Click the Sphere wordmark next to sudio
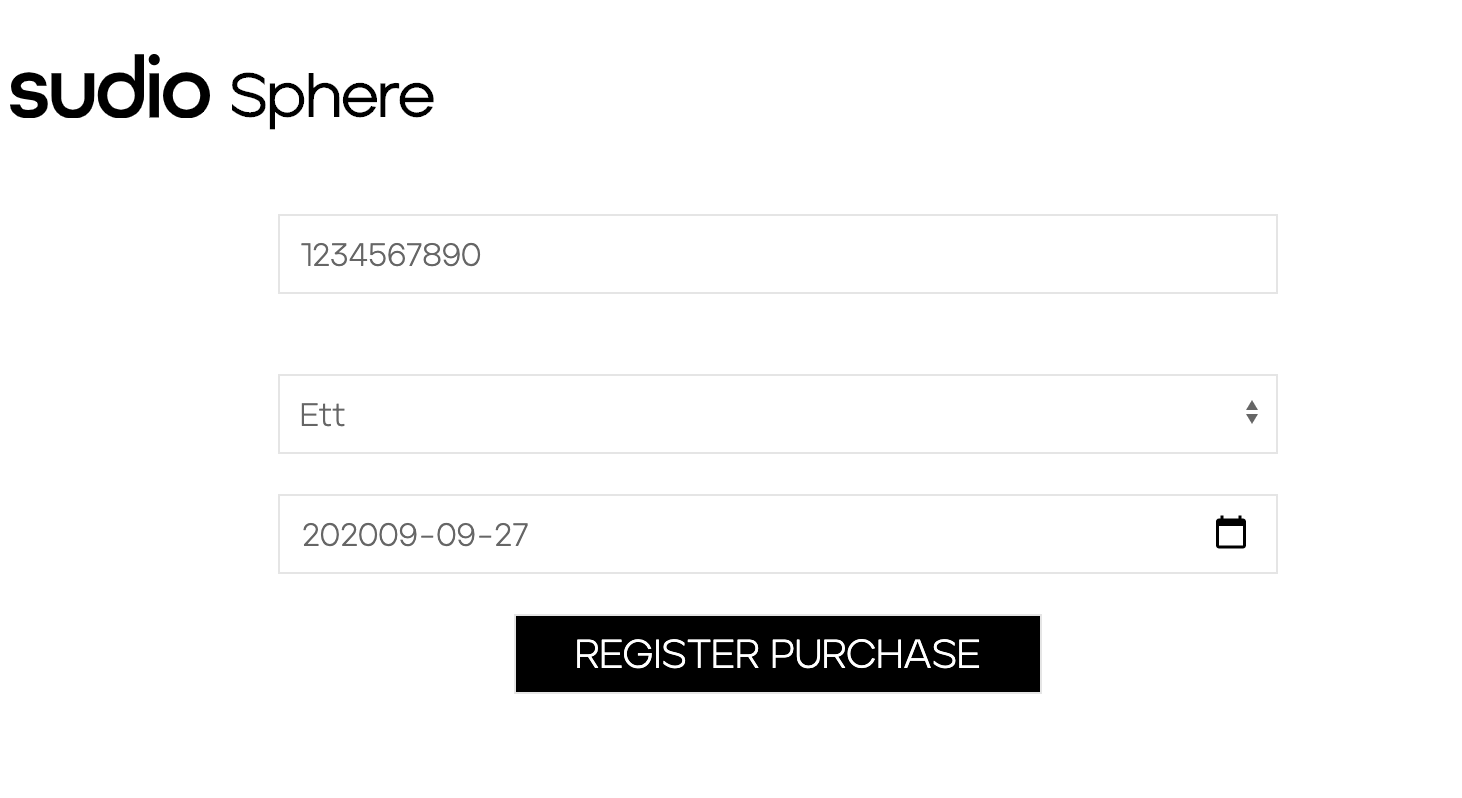This screenshot has height=798, width=1462. tap(332, 98)
